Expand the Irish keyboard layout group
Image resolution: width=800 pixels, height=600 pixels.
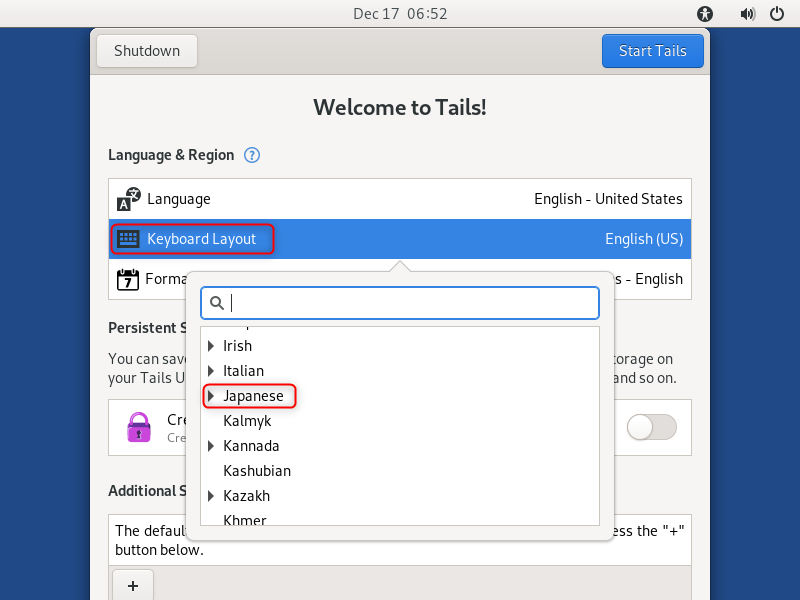(x=211, y=346)
